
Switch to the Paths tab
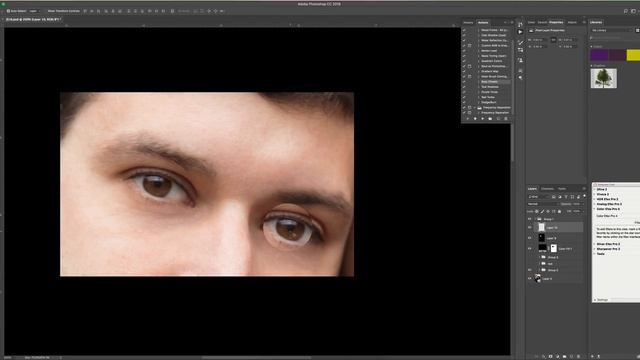(x=562, y=189)
